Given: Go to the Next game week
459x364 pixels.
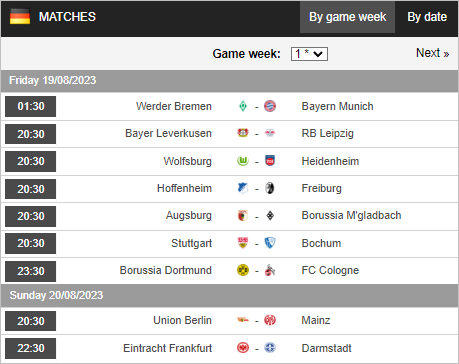Looking at the screenshot, I should click(433, 53).
